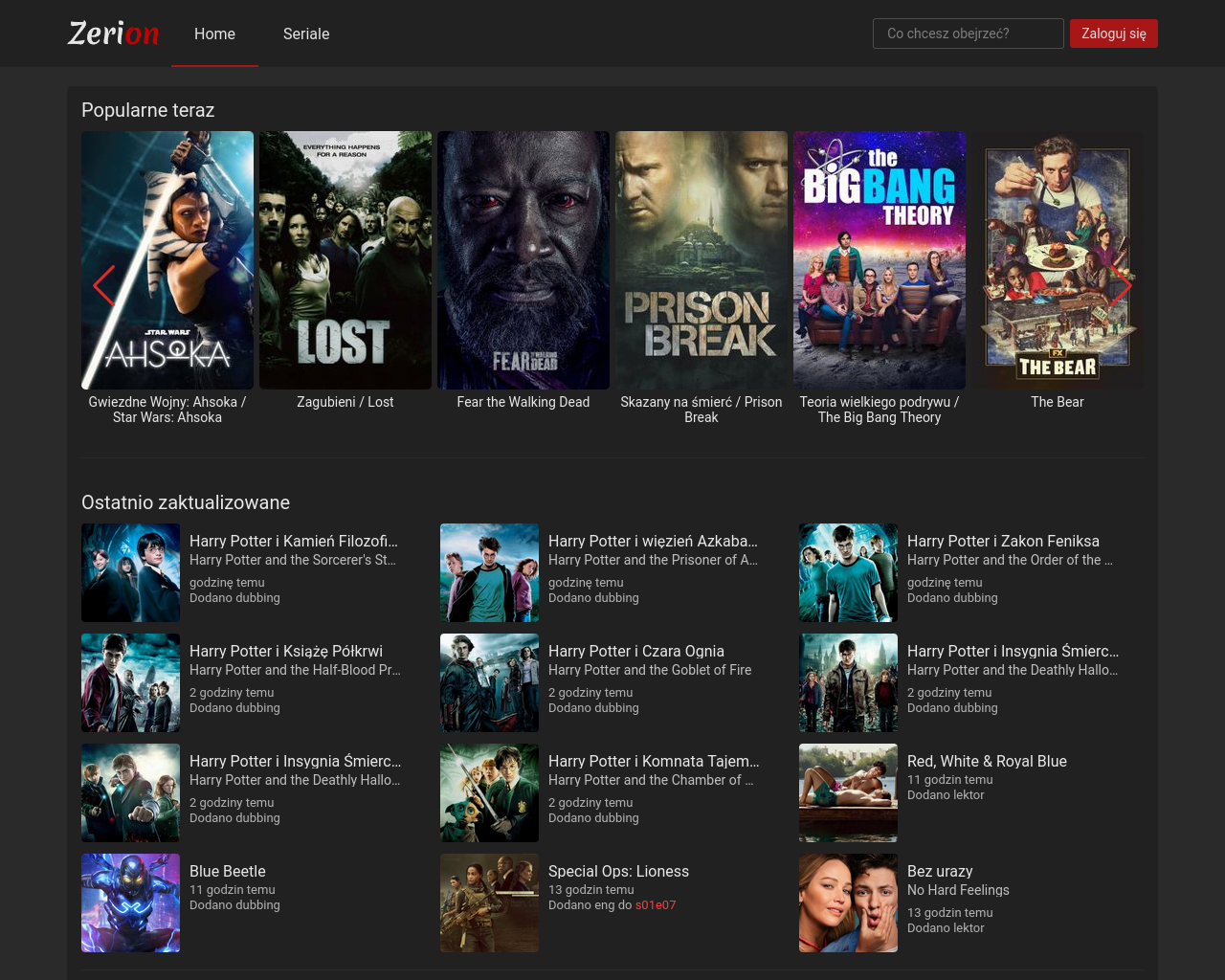
Task: Open 'Harry Potter i Czara Ognia' thumbnail
Action: pos(489,682)
